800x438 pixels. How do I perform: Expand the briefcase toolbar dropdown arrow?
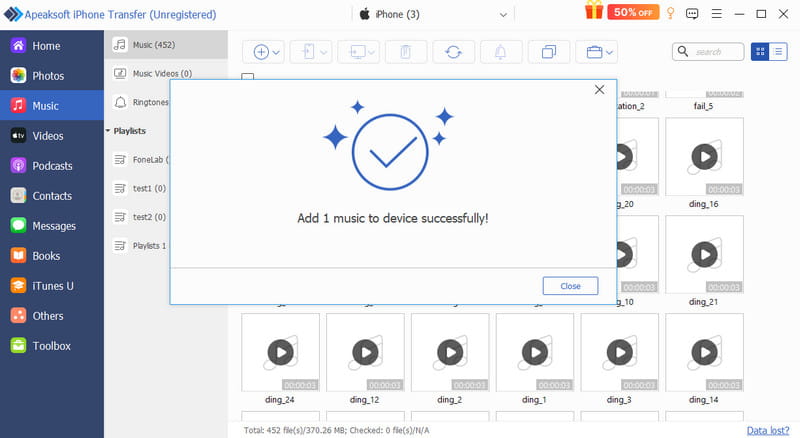[x=609, y=53]
